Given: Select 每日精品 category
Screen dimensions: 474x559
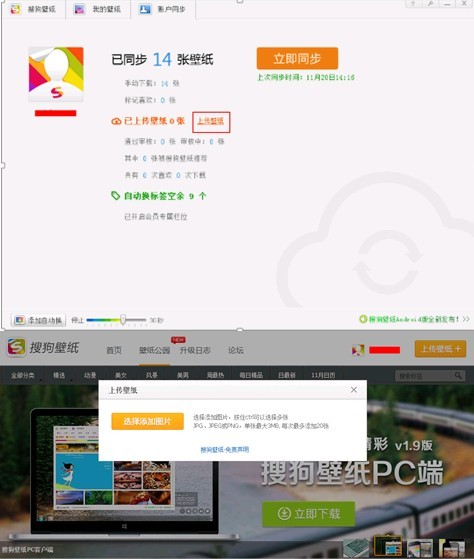Looking at the screenshot, I should (251, 375).
